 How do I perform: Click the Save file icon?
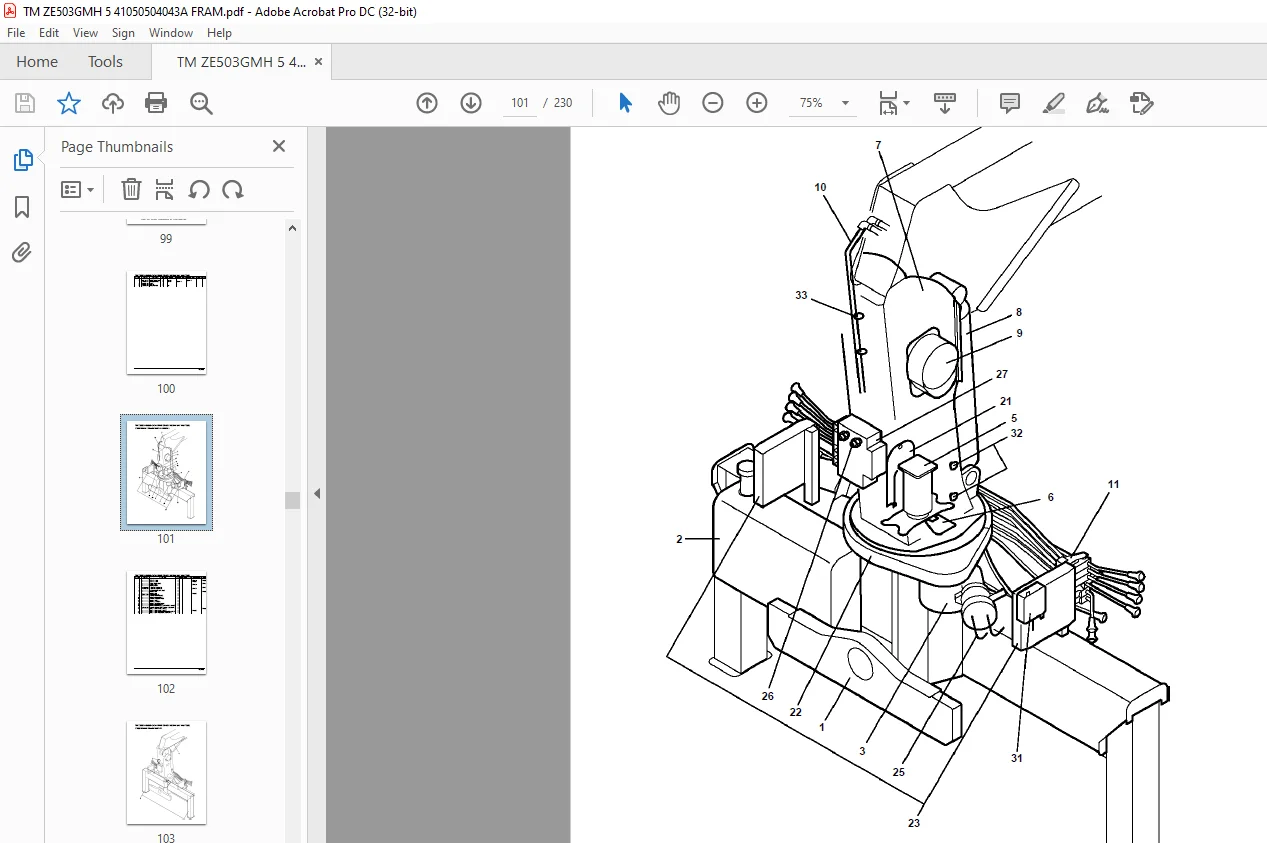point(25,103)
